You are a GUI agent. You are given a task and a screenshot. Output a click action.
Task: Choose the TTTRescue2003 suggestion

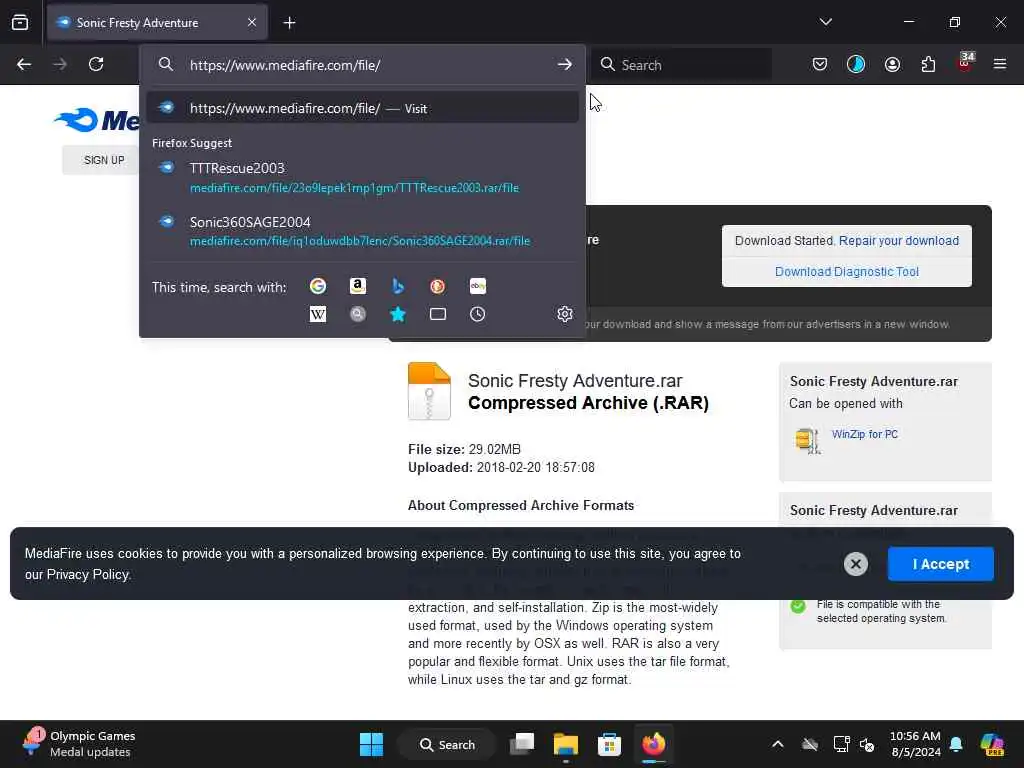[362, 178]
